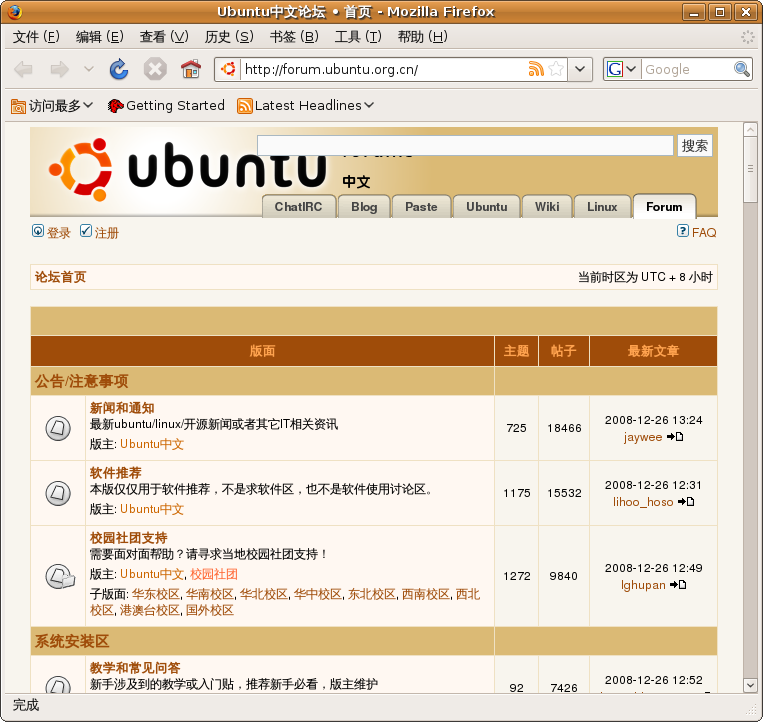
Task: Click the Forward navigation arrow
Action: pyautogui.click(x=59, y=70)
